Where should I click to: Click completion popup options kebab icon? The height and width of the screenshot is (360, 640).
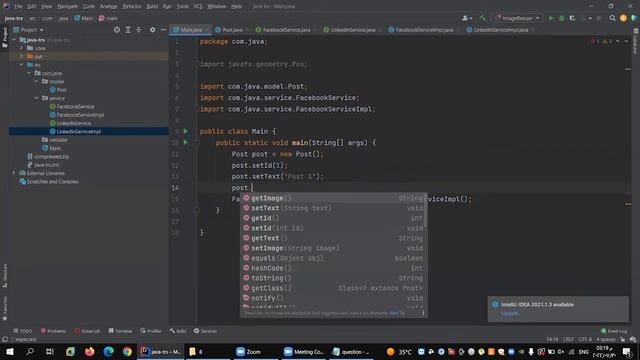click(x=423, y=313)
